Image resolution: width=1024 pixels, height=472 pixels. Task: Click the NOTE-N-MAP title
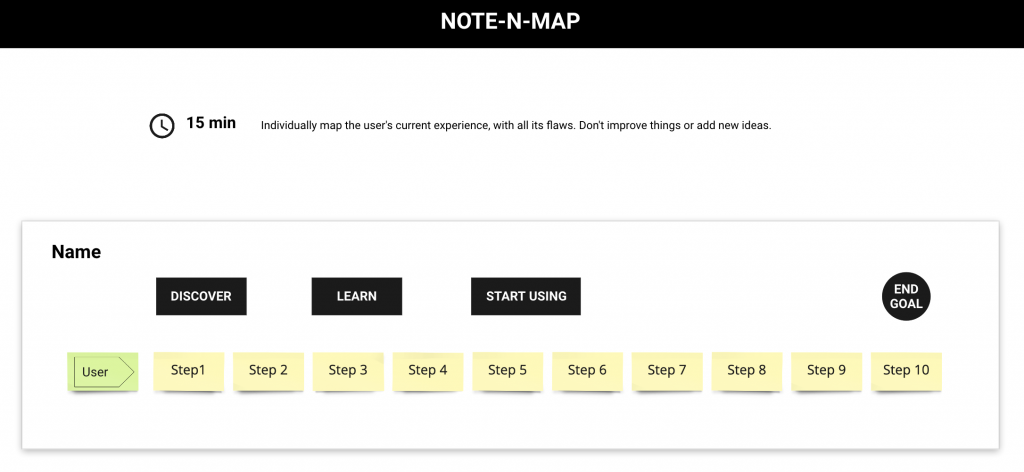pos(511,22)
